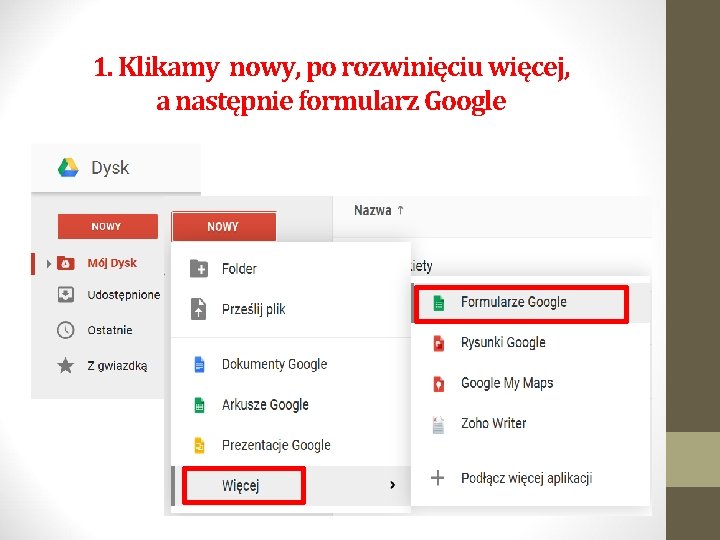The image size is (720, 540).
Task: Select Prezentacje Google menu entry
Action: coord(291,445)
